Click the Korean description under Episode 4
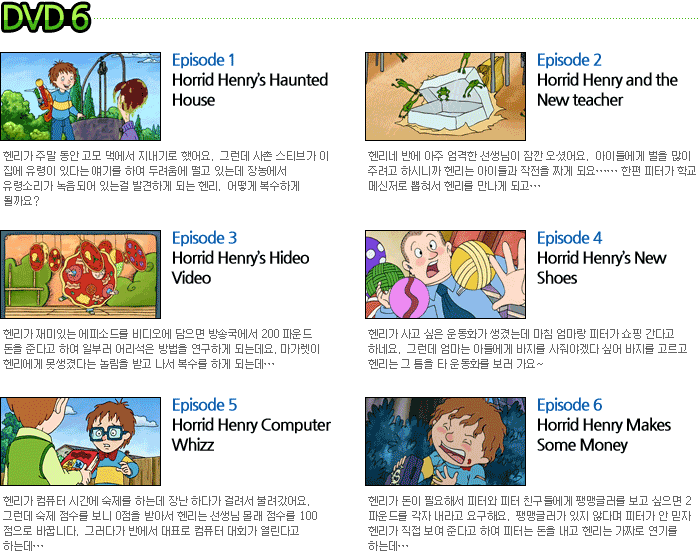The image size is (700, 557). (x=527, y=349)
